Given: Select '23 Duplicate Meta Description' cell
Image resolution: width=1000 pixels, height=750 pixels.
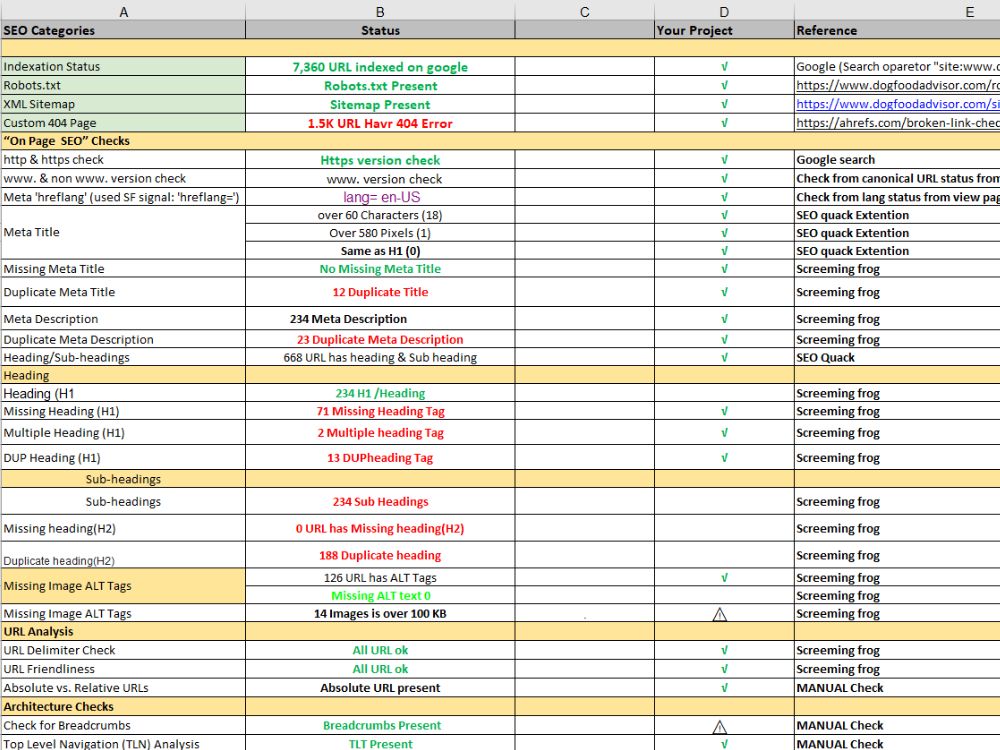Looking at the screenshot, I should click(x=380, y=339).
